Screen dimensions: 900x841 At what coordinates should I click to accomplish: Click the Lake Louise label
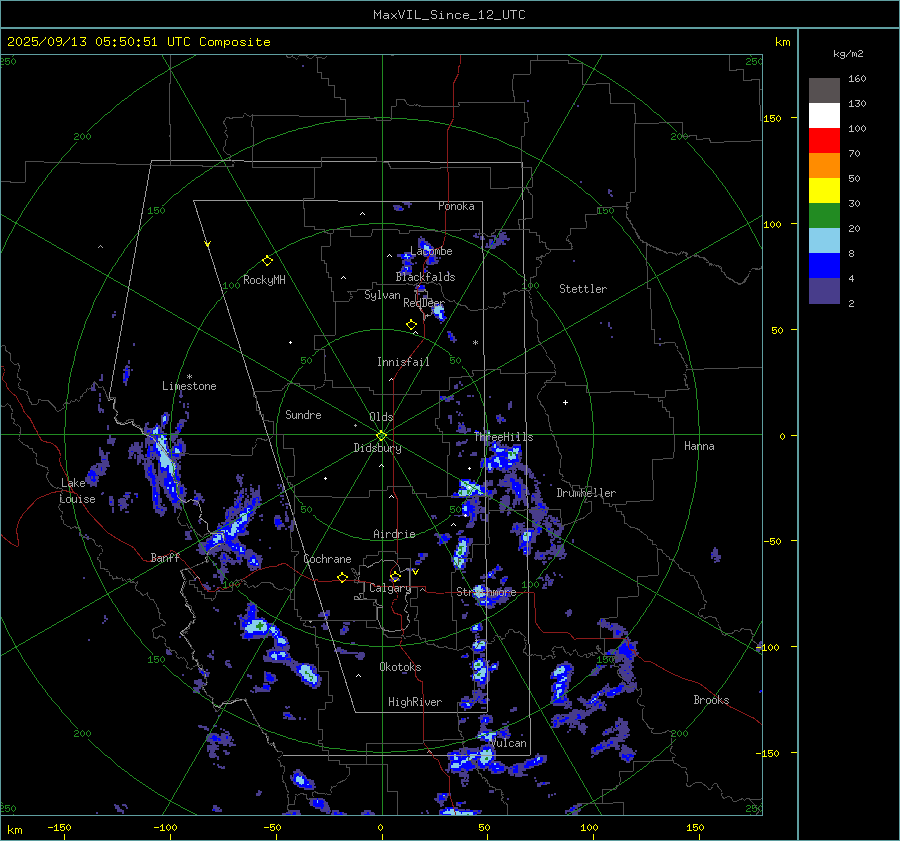coord(77,491)
